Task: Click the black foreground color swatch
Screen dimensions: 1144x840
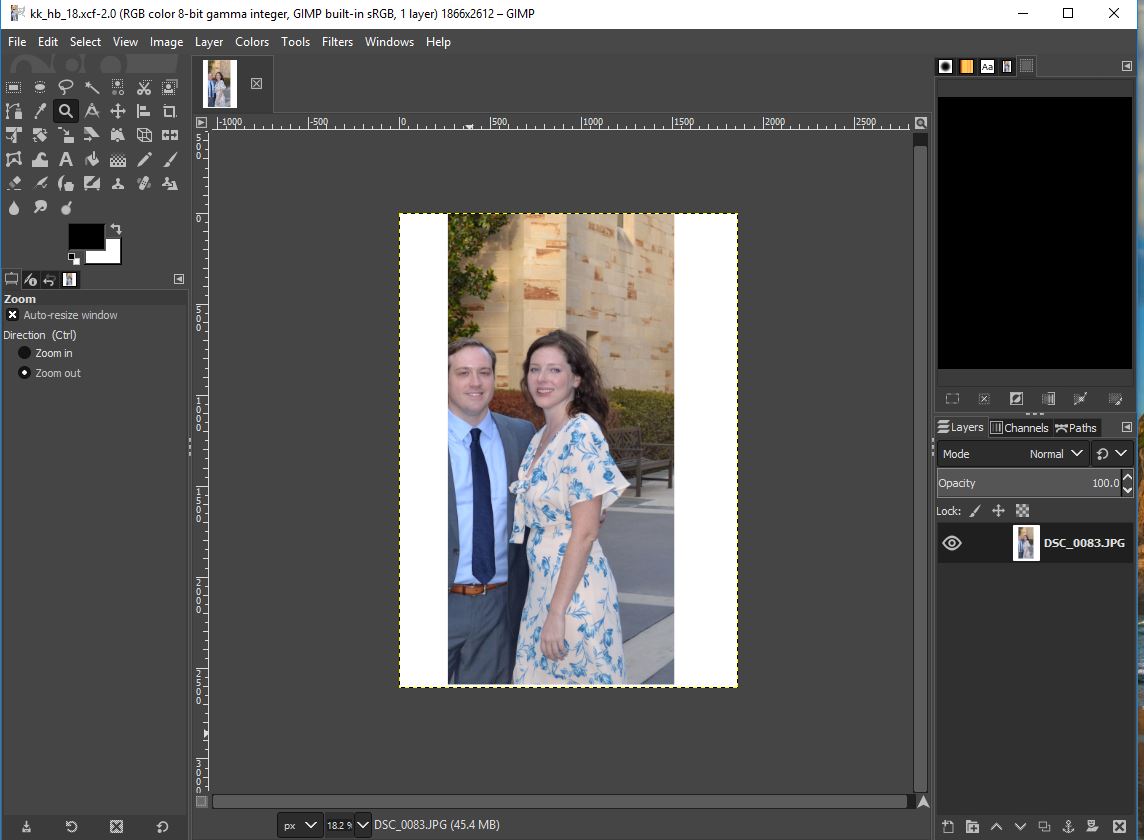Action: pyautogui.click(x=85, y=236)
